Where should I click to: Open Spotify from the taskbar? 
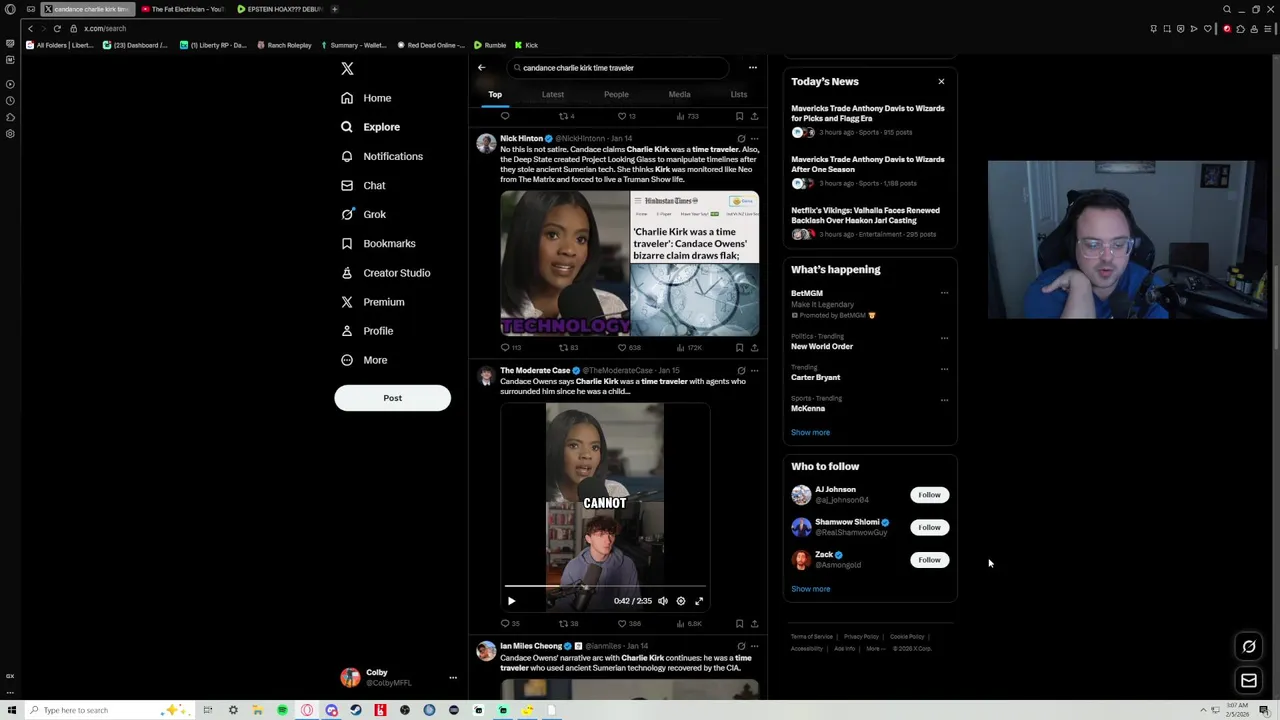coord(282,710)
